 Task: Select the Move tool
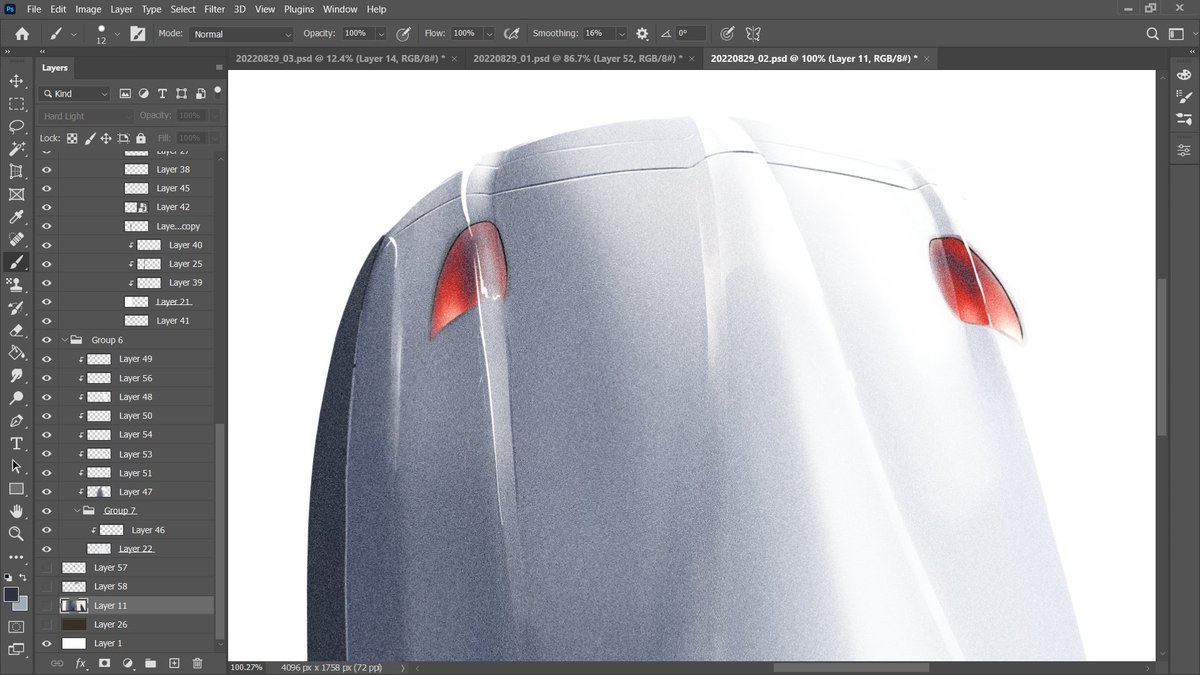[16, 81]
